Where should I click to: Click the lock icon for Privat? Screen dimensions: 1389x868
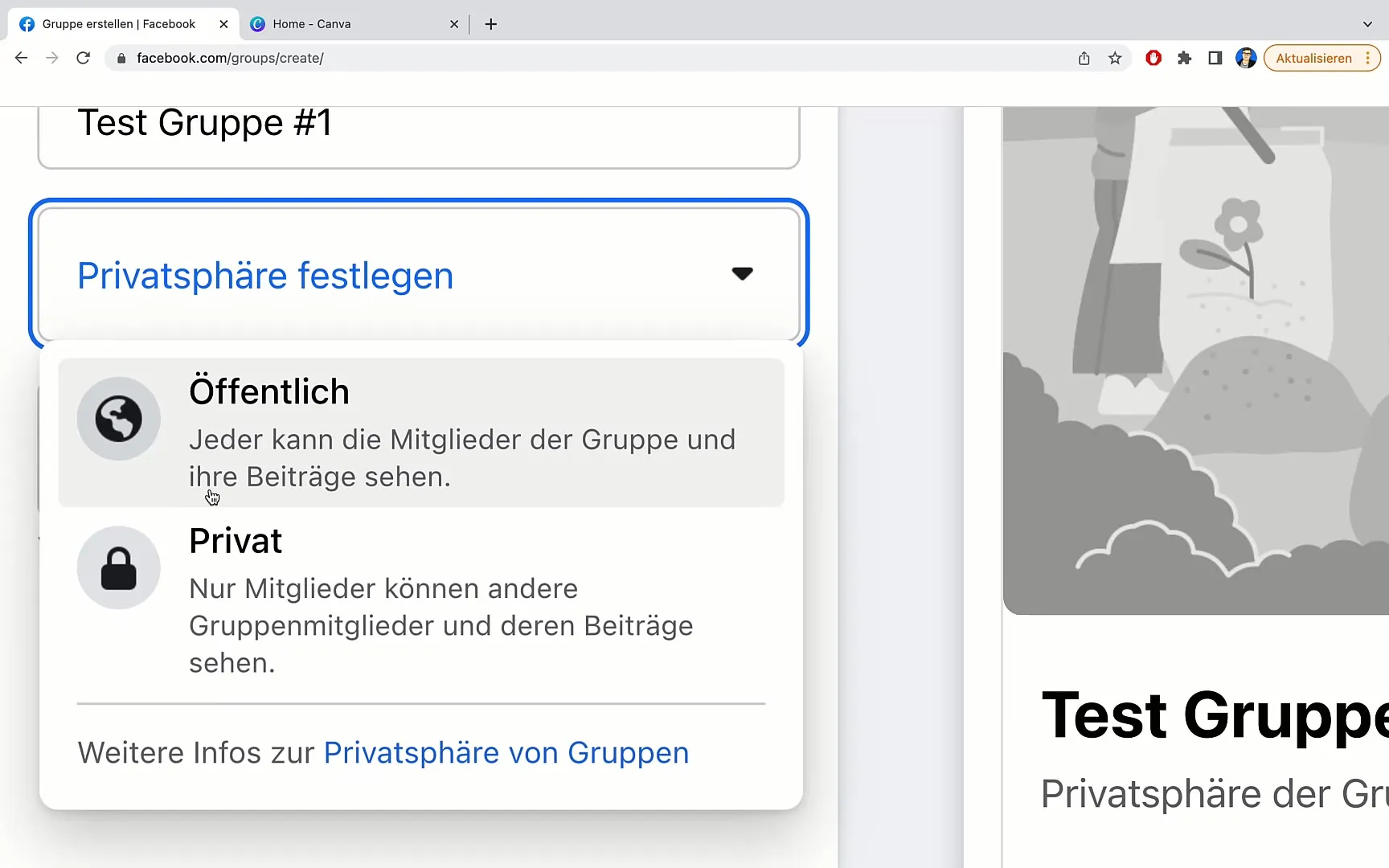coord(119,567)
